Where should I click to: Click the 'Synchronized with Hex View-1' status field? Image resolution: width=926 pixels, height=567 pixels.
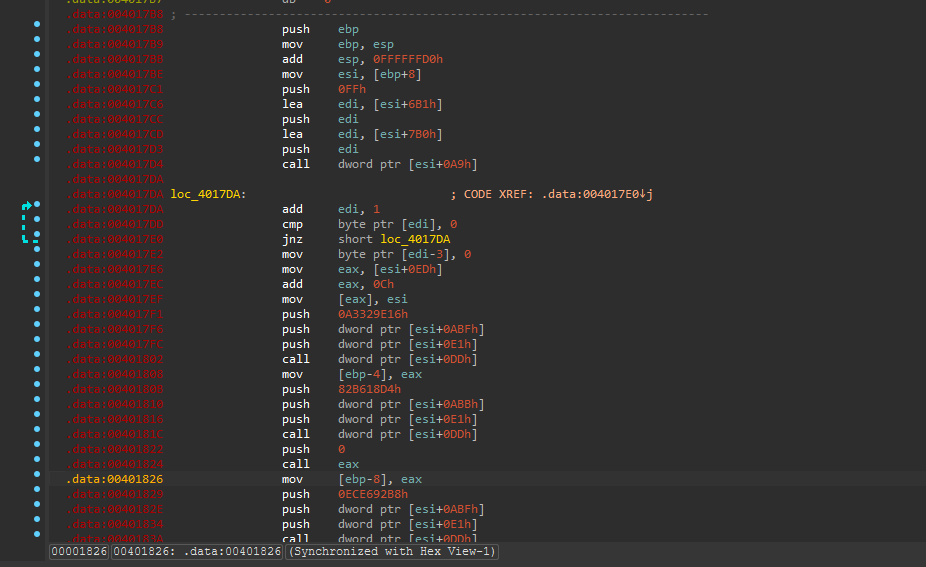point(393,552)
